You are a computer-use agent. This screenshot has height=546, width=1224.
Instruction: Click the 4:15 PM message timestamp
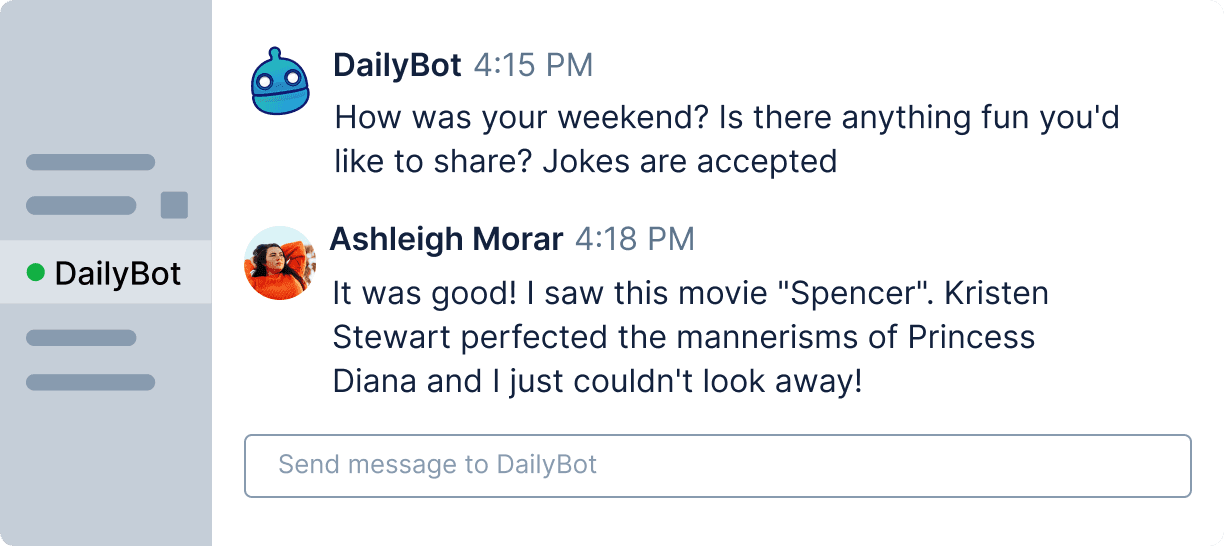click(x=533, y=66)
